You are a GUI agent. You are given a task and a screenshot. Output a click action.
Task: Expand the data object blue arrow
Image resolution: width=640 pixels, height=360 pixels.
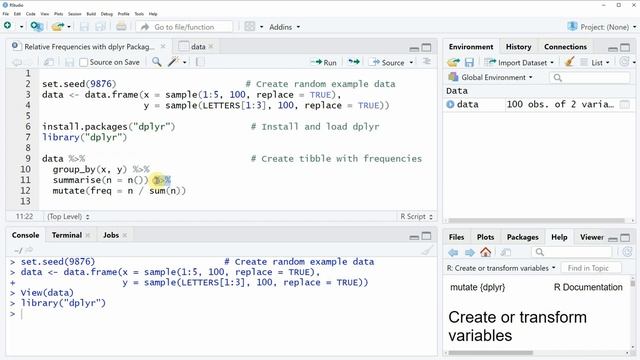coord(450,104)
